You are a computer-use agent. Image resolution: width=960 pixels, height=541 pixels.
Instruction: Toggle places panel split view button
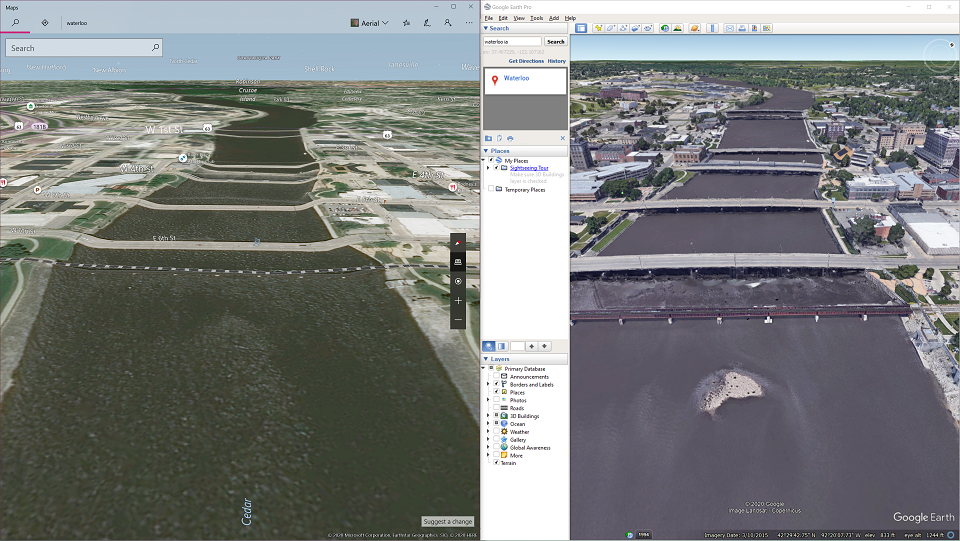click(x=501, y=346)
